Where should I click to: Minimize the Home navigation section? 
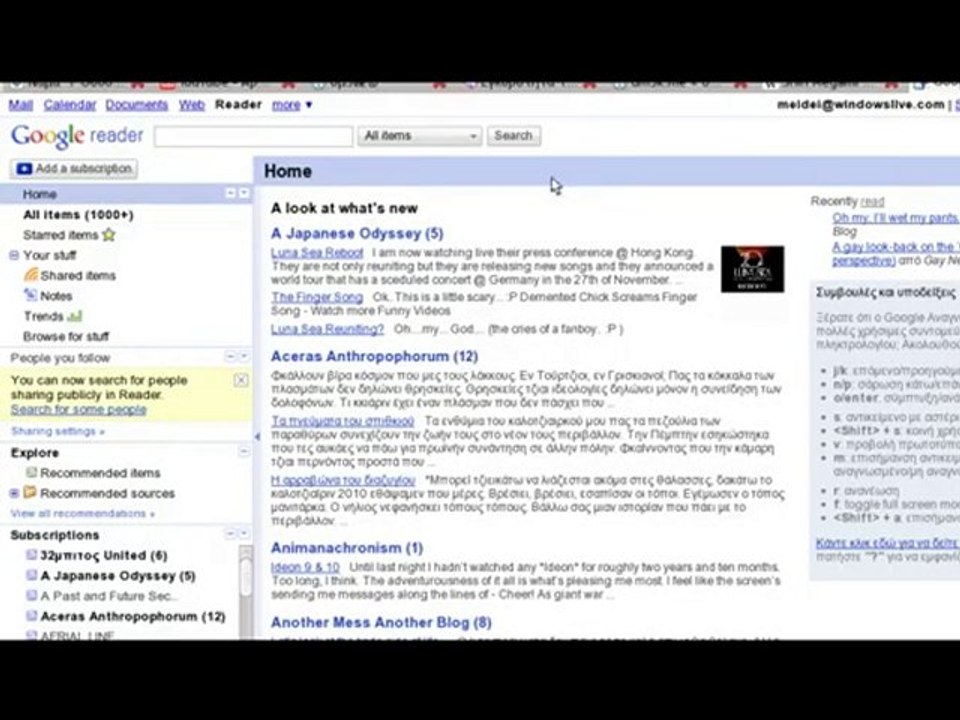point(230,193)
